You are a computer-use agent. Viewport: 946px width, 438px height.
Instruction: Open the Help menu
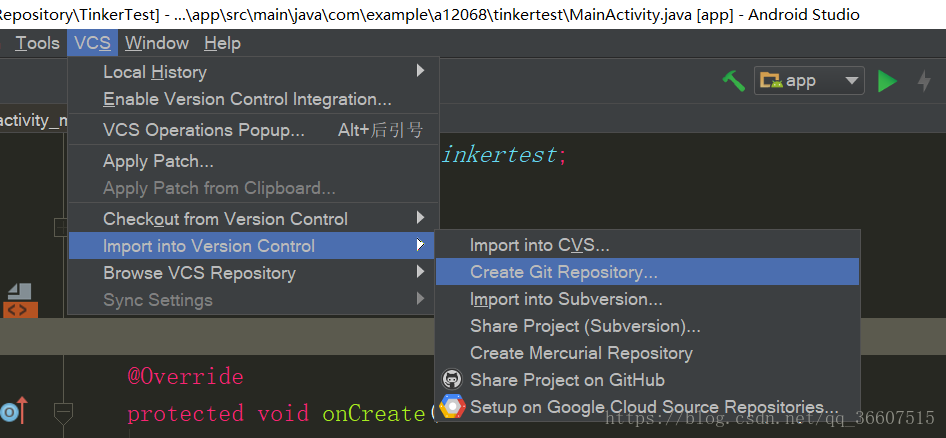[x=222, y=43]
